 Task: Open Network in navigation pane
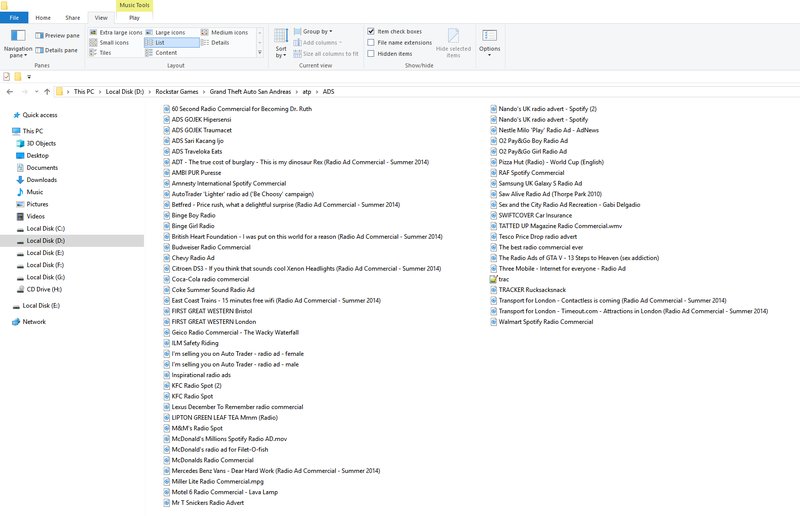click(x=29, y=322)
